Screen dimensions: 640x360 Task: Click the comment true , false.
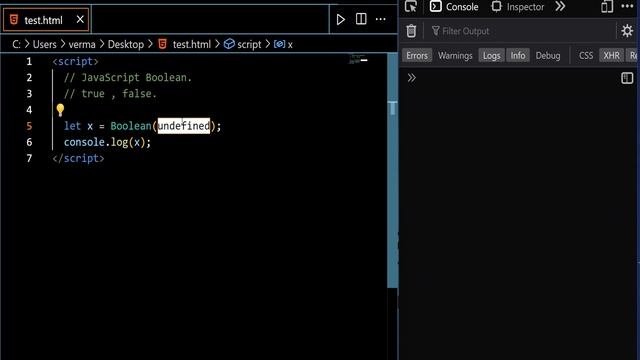[x=110, y=93]
